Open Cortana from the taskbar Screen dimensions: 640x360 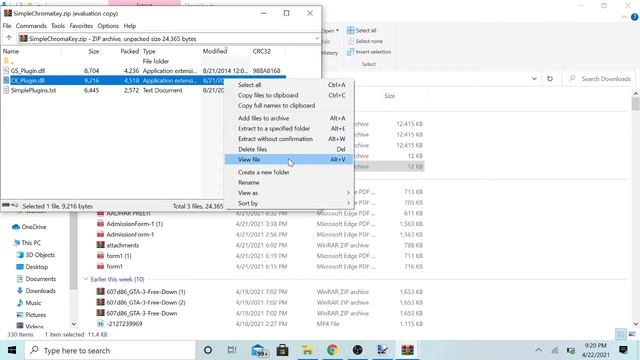click(x=208, y=350)
